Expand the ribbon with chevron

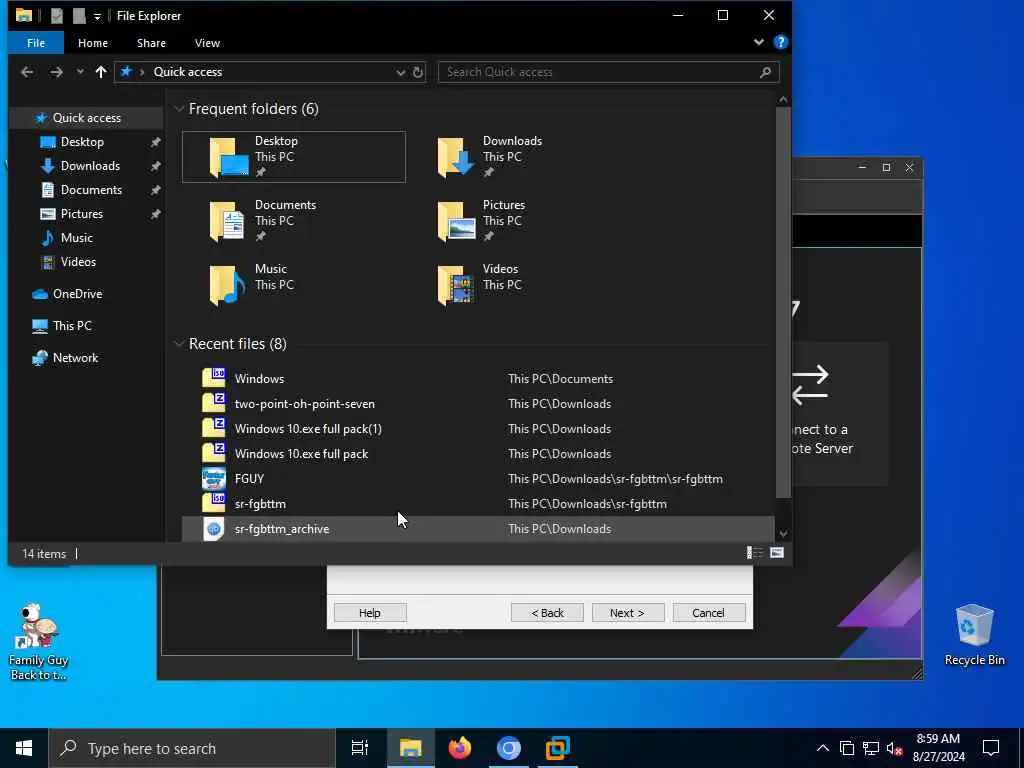point(758,42)
